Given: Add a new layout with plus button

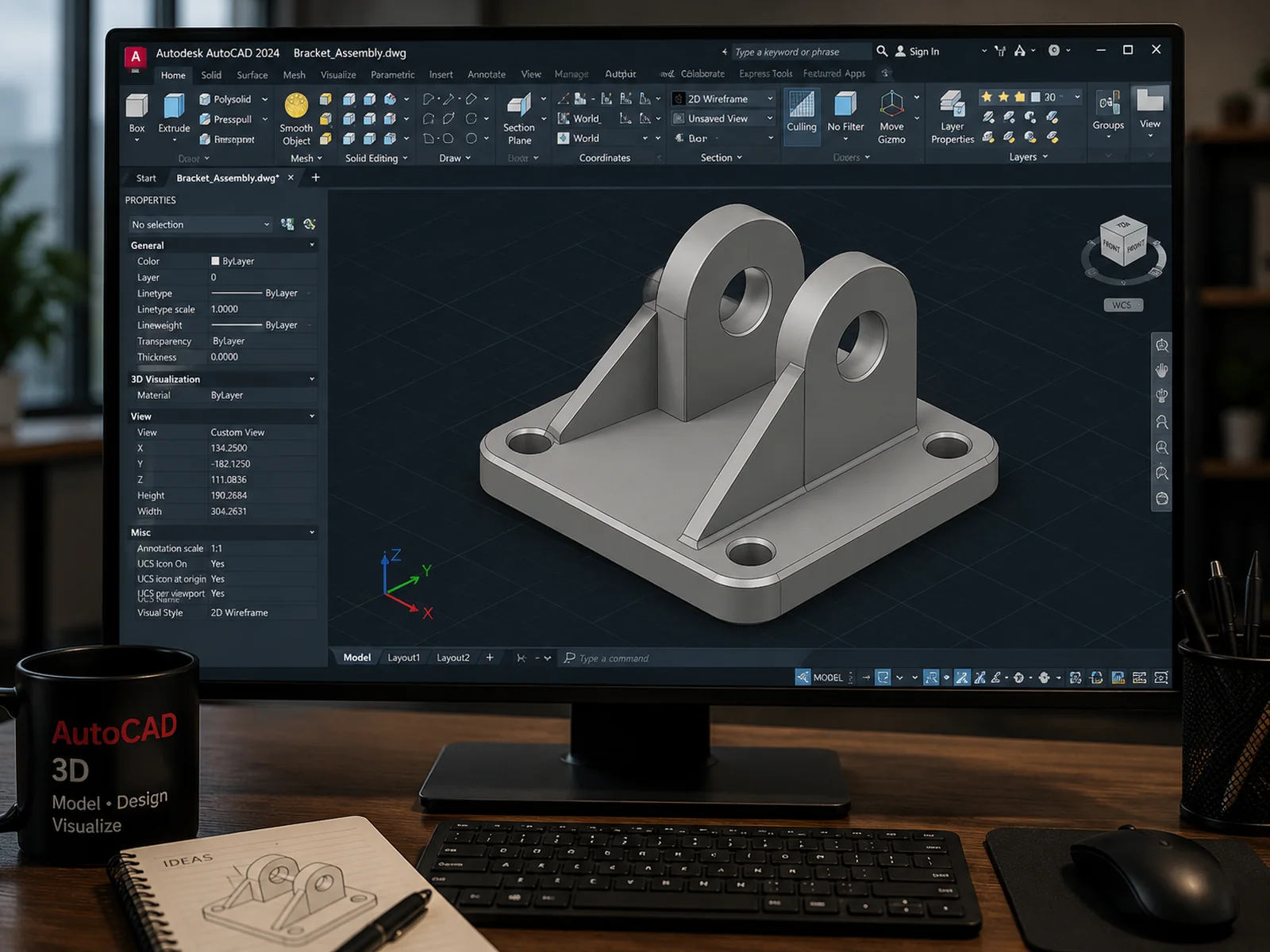Looking at the screenshot, I should 490,658.
